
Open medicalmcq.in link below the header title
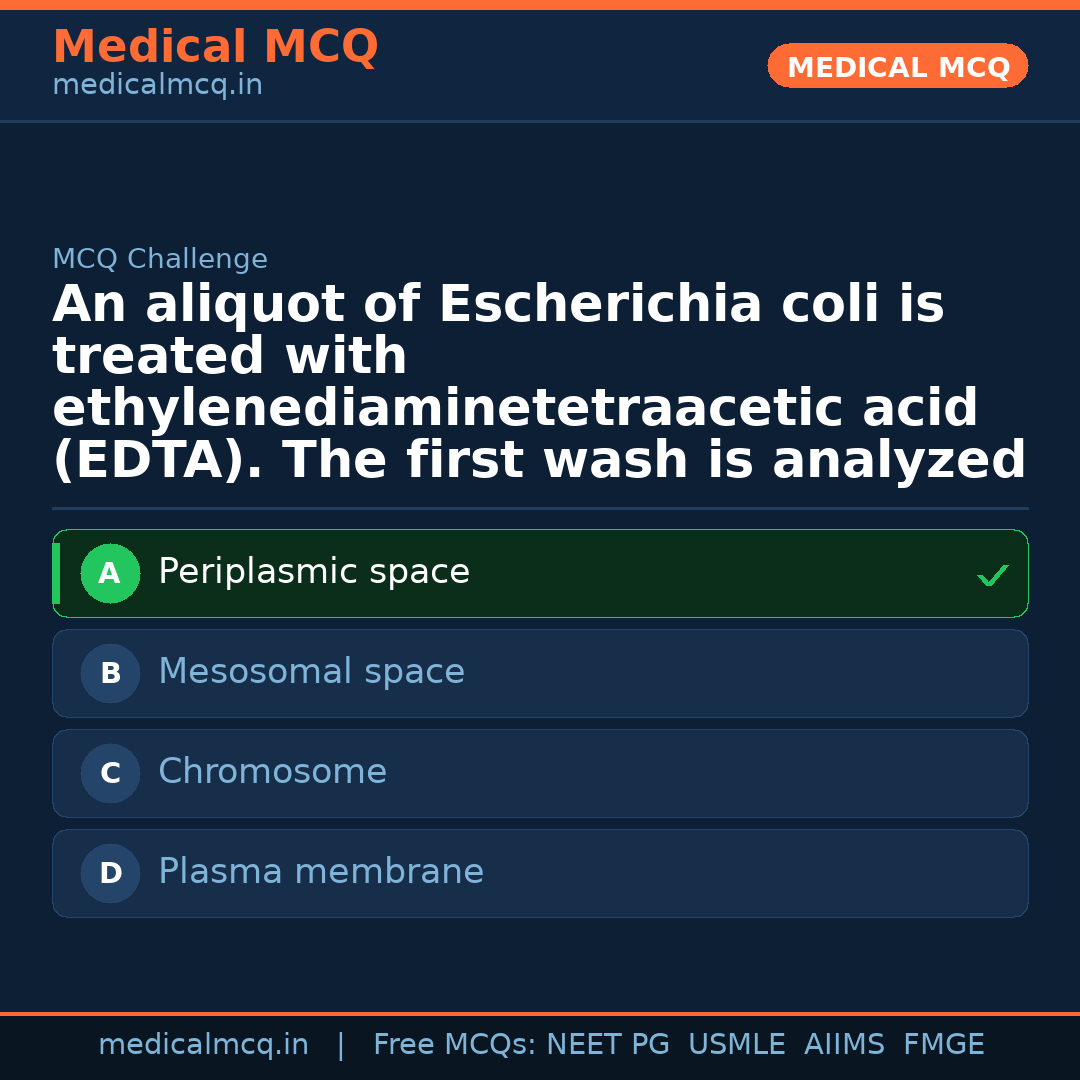click(x=157, y=86)
